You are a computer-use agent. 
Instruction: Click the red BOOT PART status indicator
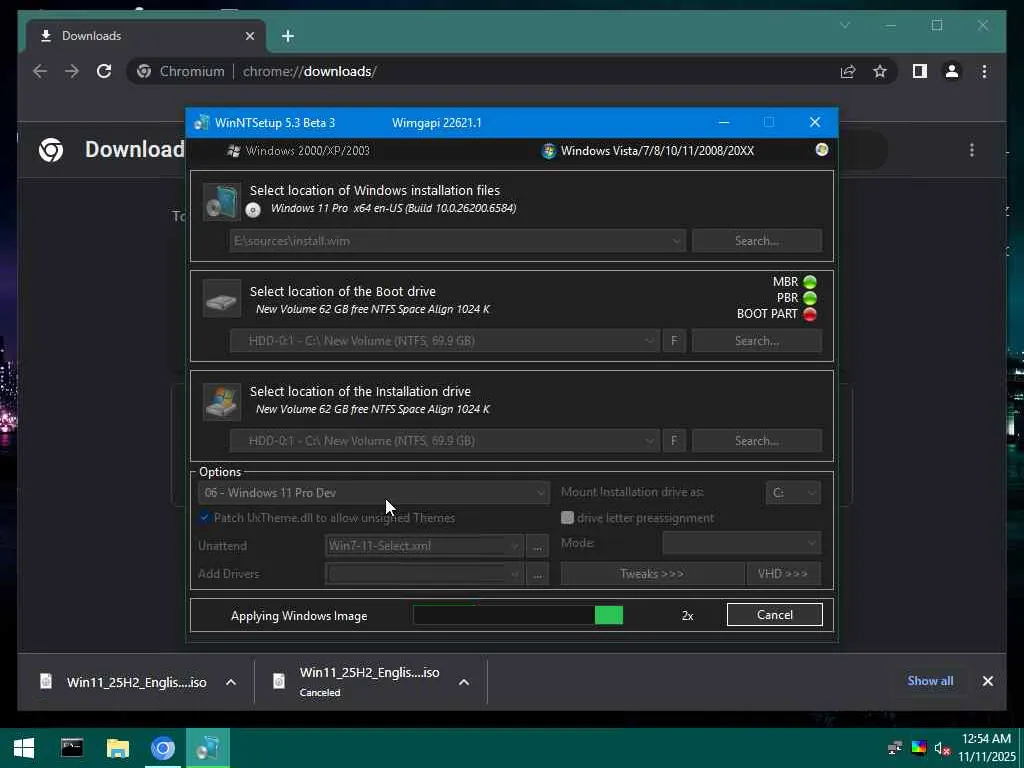click(810, 314)
